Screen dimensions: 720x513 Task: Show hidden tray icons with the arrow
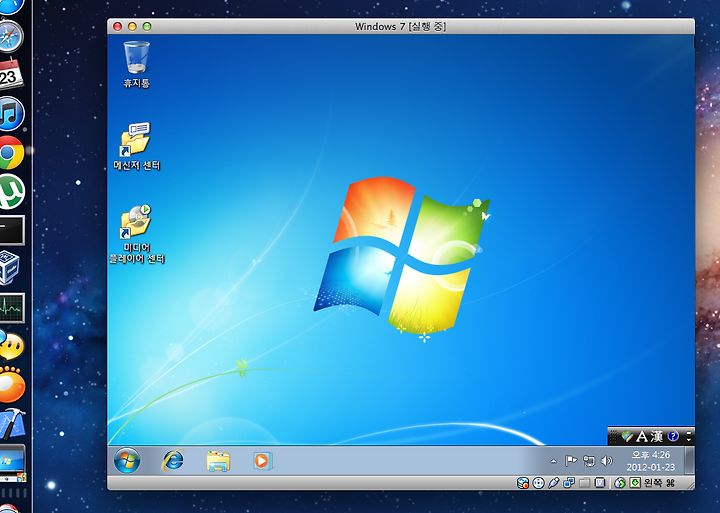point(553,461)
